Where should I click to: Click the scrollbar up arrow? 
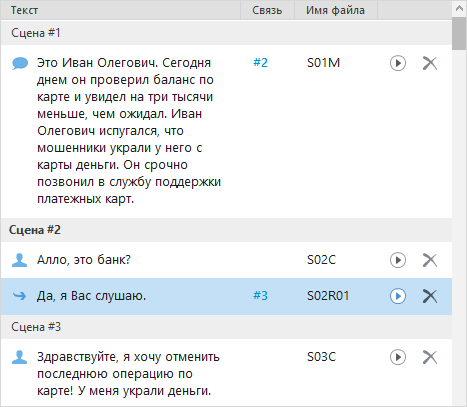tap(459, 9)
